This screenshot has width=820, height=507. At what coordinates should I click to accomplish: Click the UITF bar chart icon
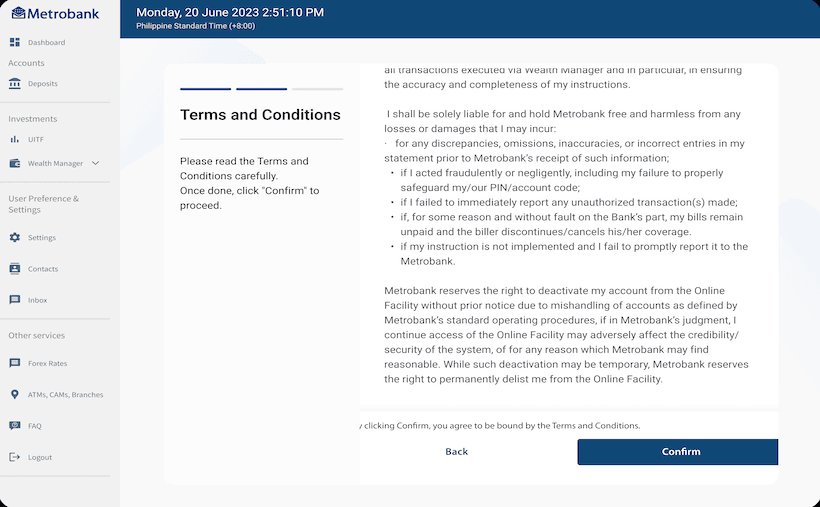point(15,139)
